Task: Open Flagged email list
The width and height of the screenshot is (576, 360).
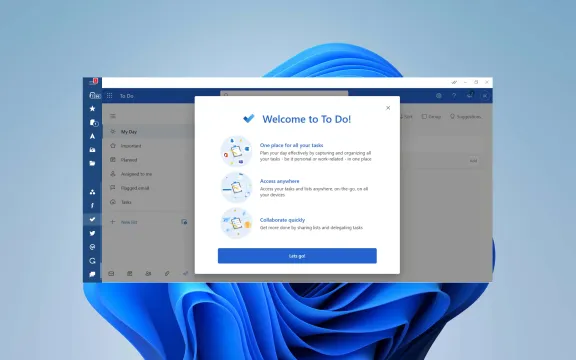Action: pos(148,188)
